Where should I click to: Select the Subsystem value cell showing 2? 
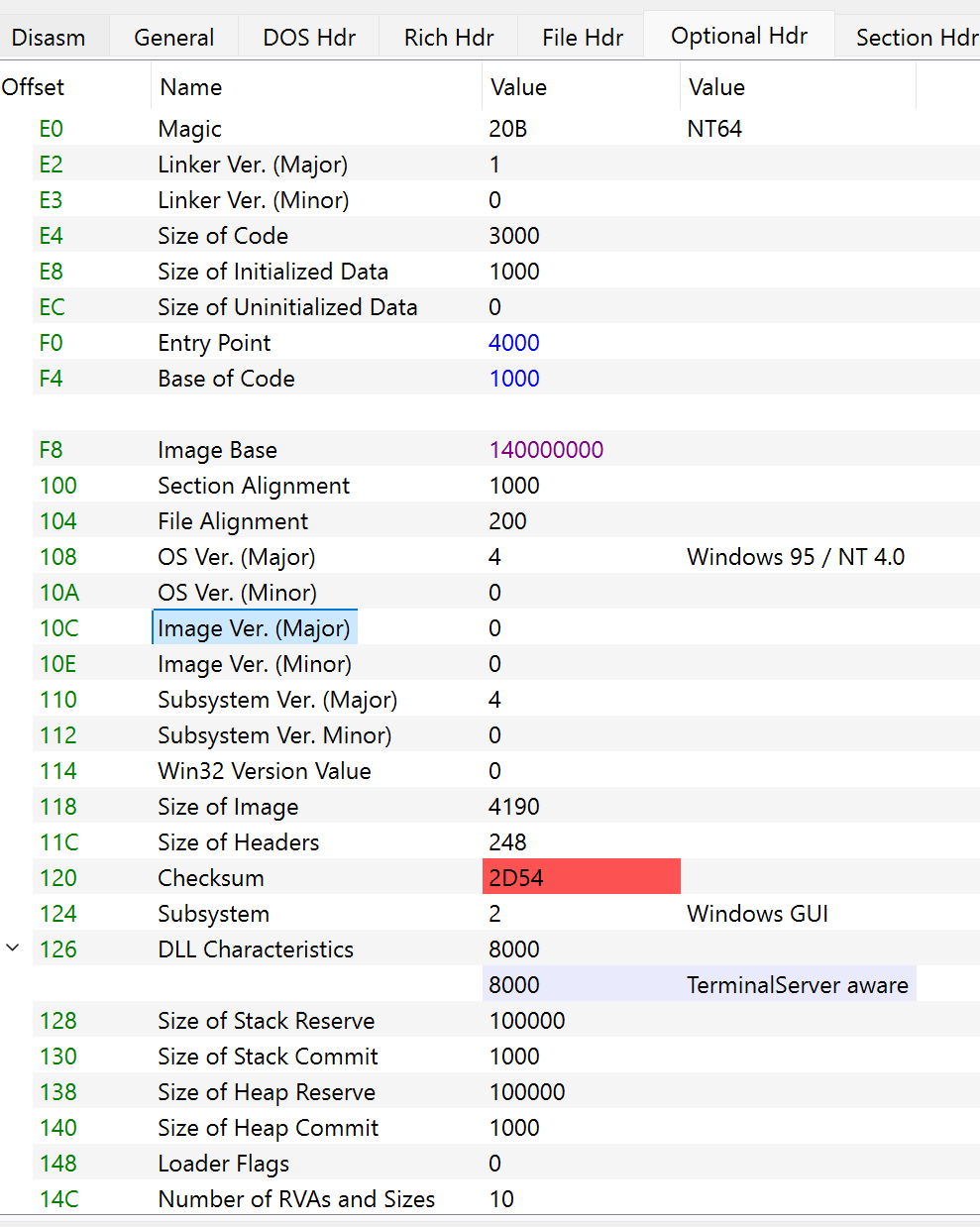tap(495, 913)
